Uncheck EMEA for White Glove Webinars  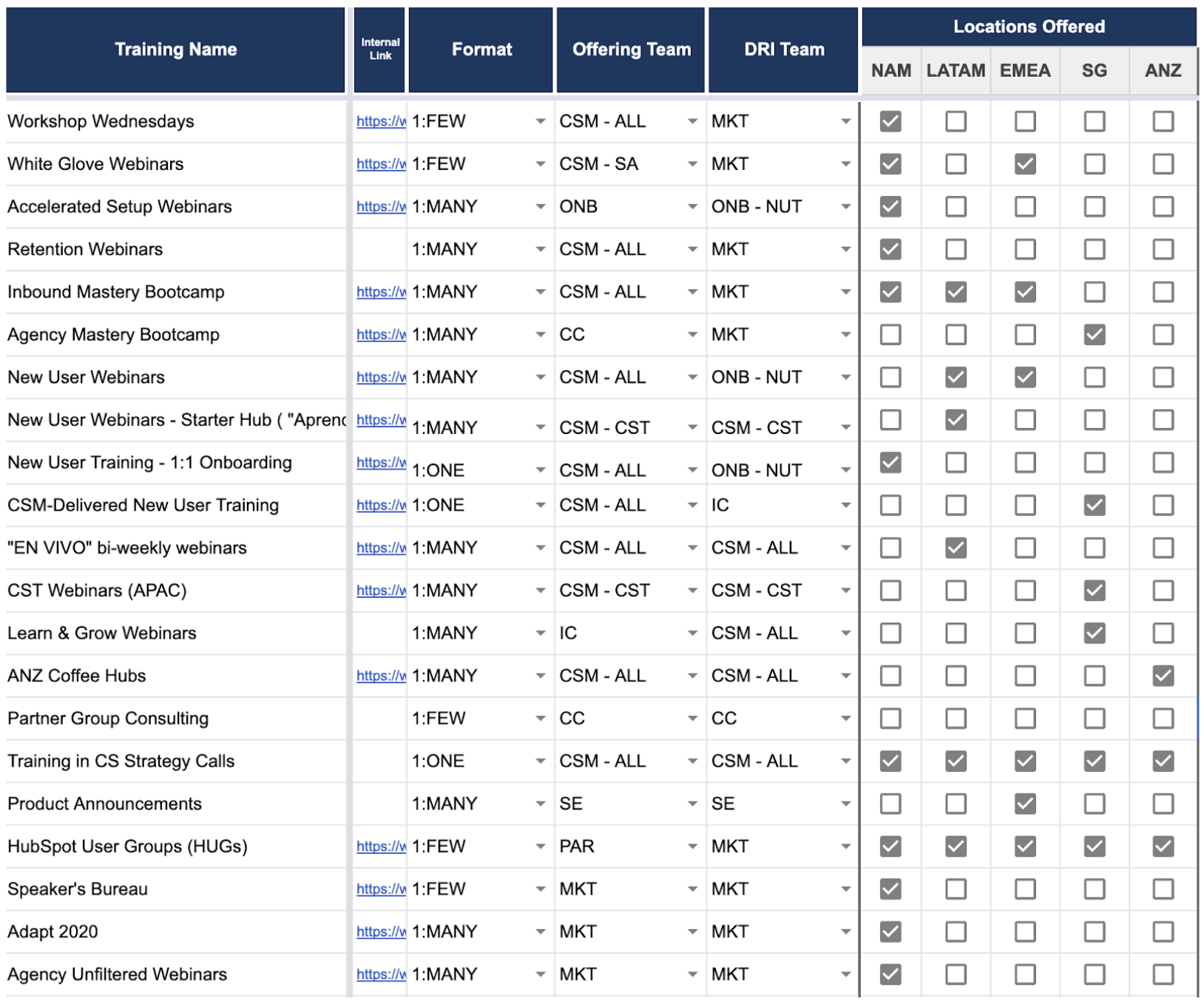pos(1024,164)
